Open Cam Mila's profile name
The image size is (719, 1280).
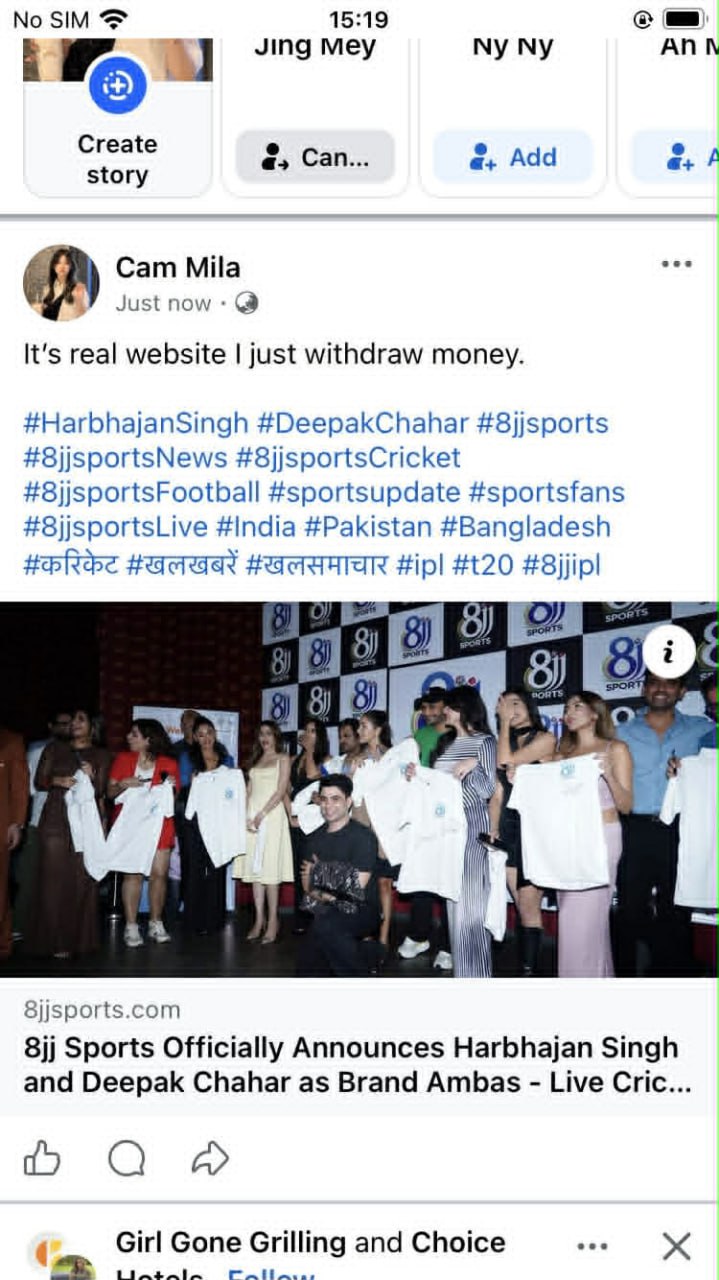pyautogui.click(x=178, y=267)
